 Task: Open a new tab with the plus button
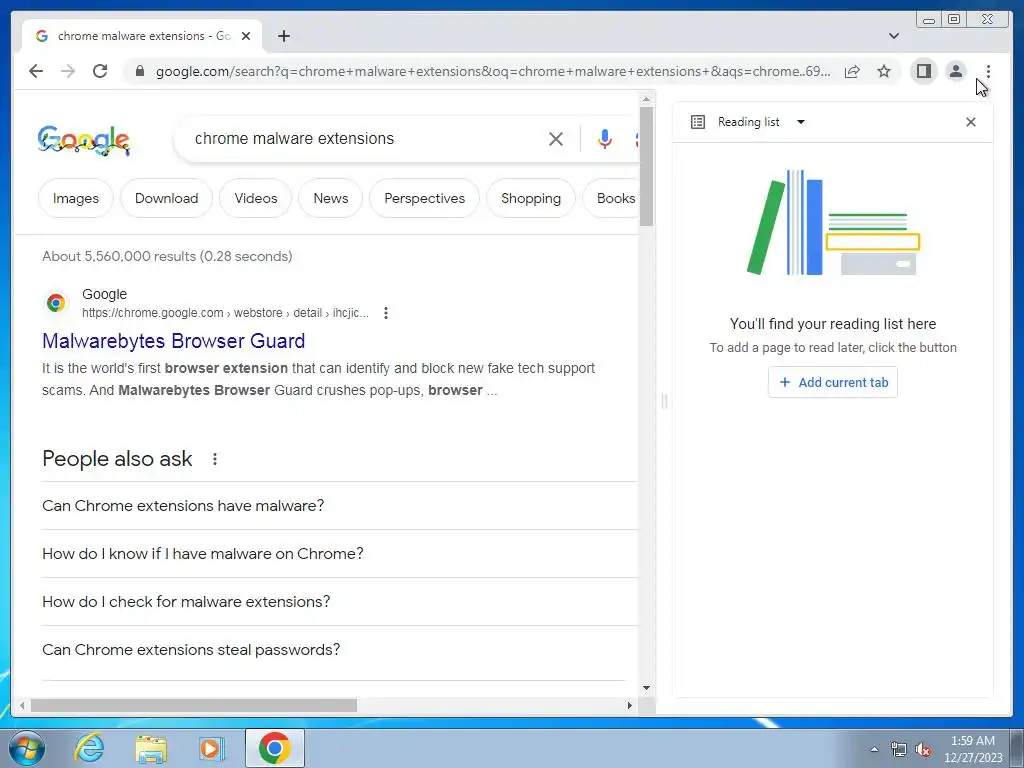click(x=283, y=36)
